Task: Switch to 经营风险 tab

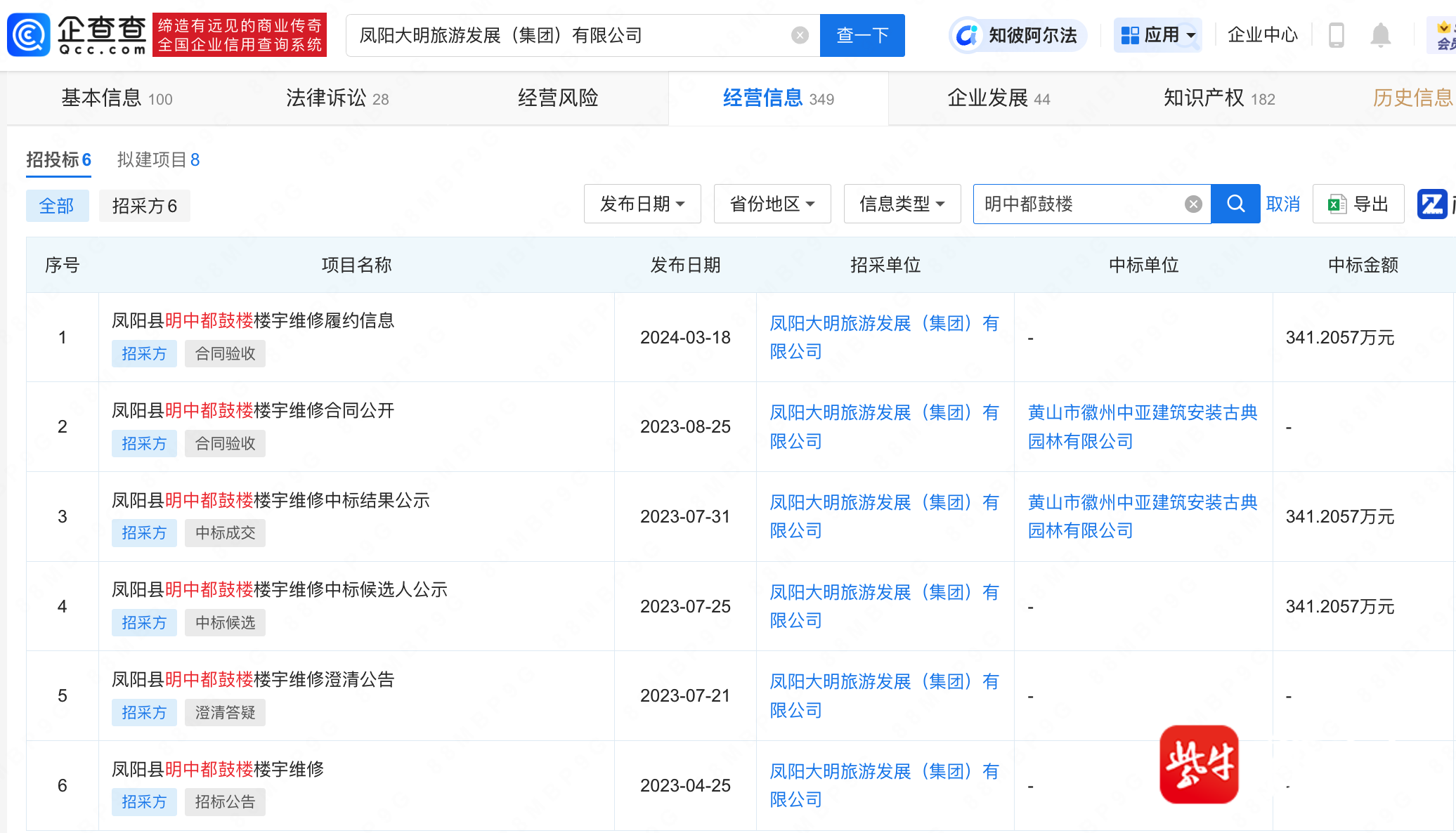Action: click(x=558, y=98)
